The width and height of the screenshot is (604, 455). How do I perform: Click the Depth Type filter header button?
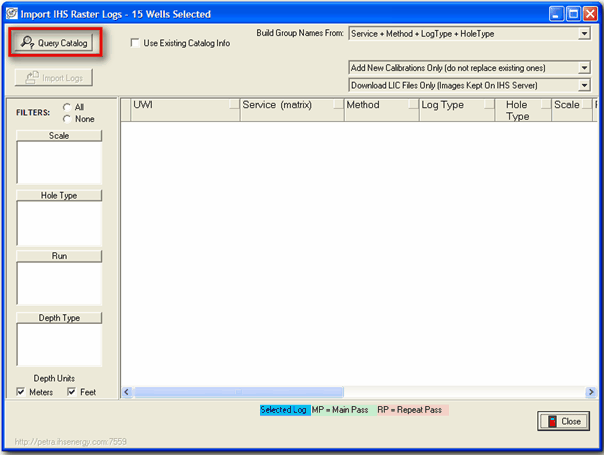pos(59,318)
